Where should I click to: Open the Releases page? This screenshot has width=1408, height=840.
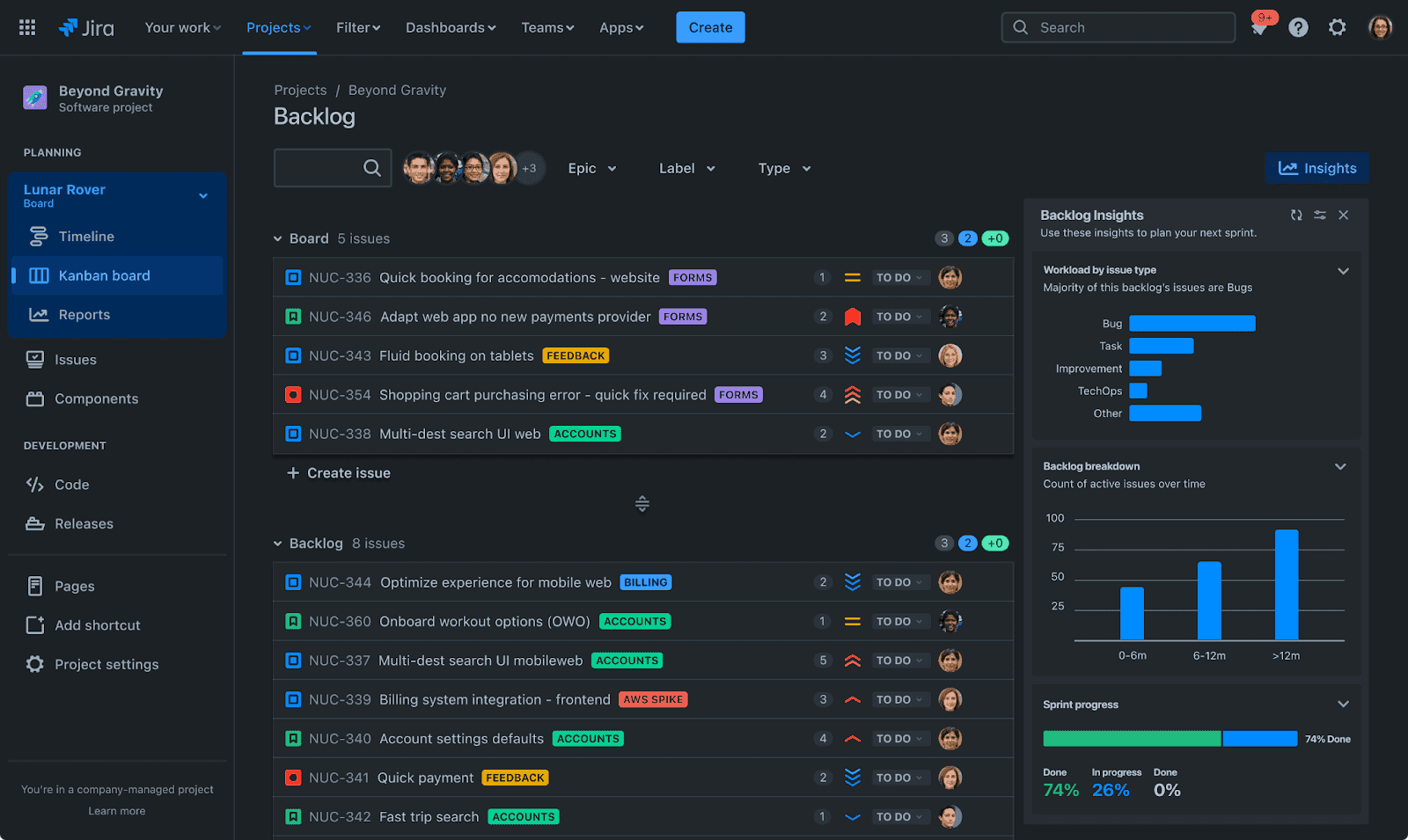(x=84, y=523)
